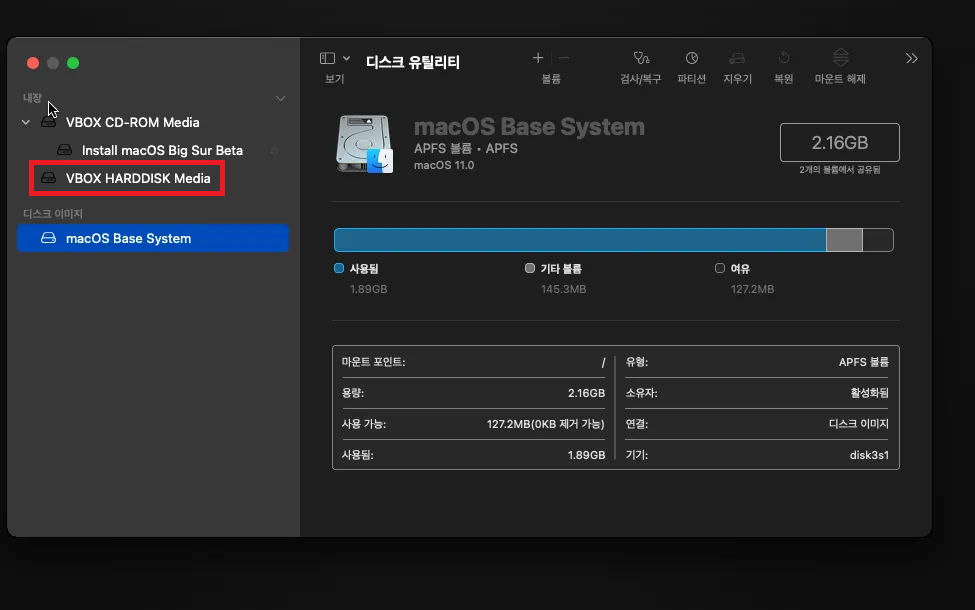Click the 2개의 볼륨에서 공유됨 caption
Screen dimensions: 975x610
click(839, 170)
